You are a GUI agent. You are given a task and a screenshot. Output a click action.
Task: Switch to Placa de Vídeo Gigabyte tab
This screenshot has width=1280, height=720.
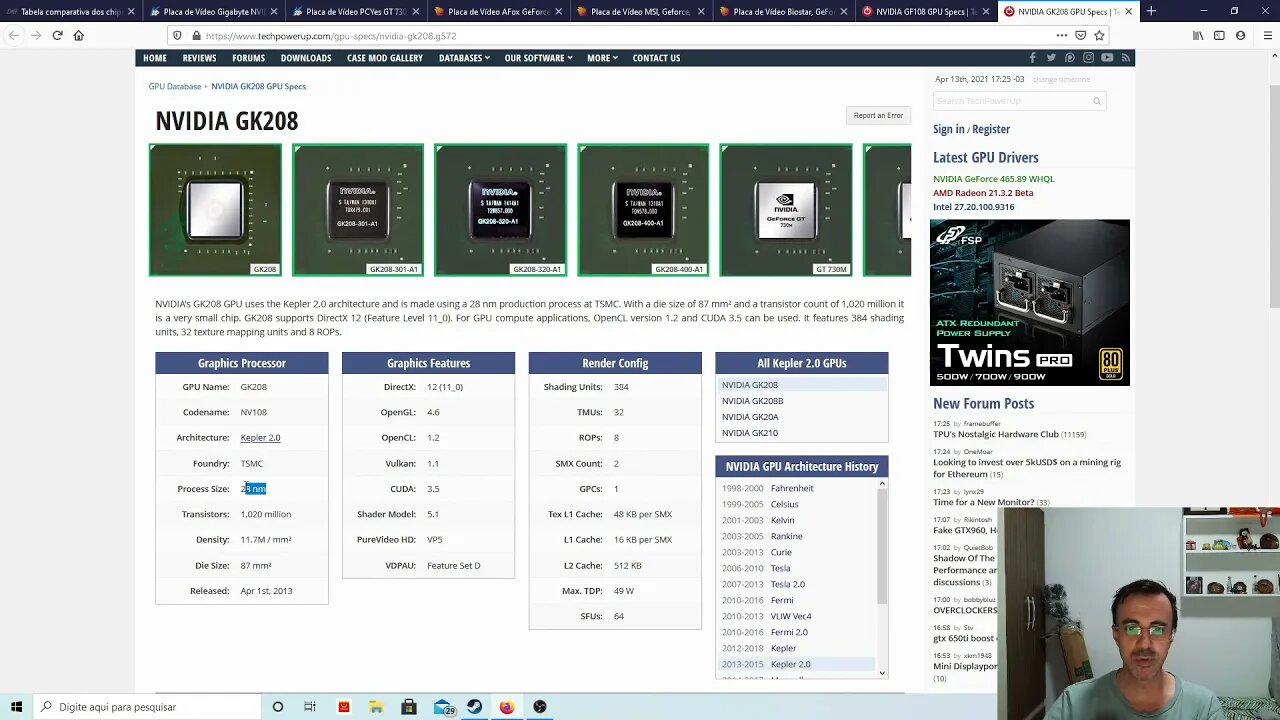213,12
